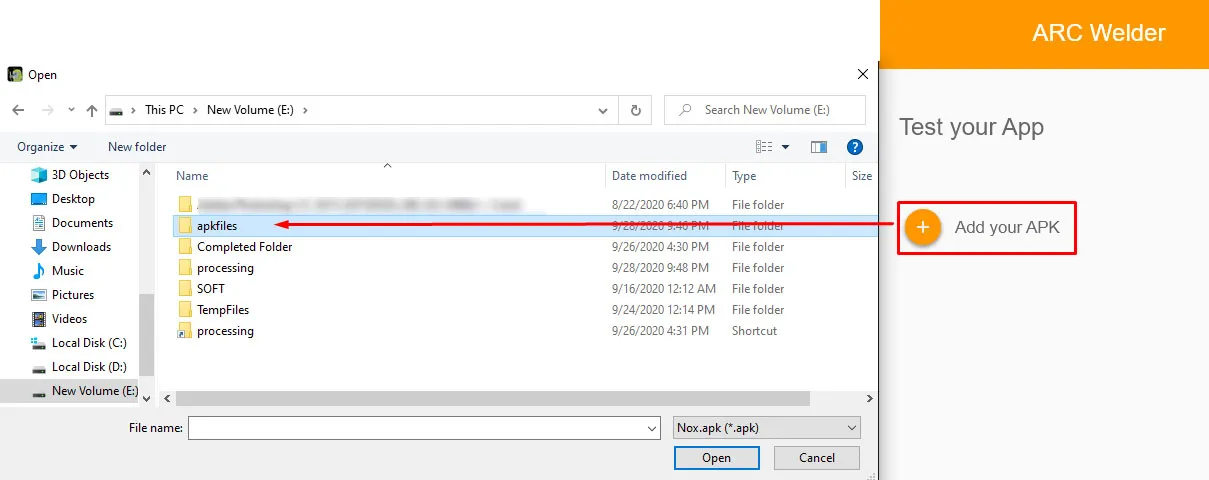Click the Open button
This screenshot has height=480, width=1209.
[716, 458]
